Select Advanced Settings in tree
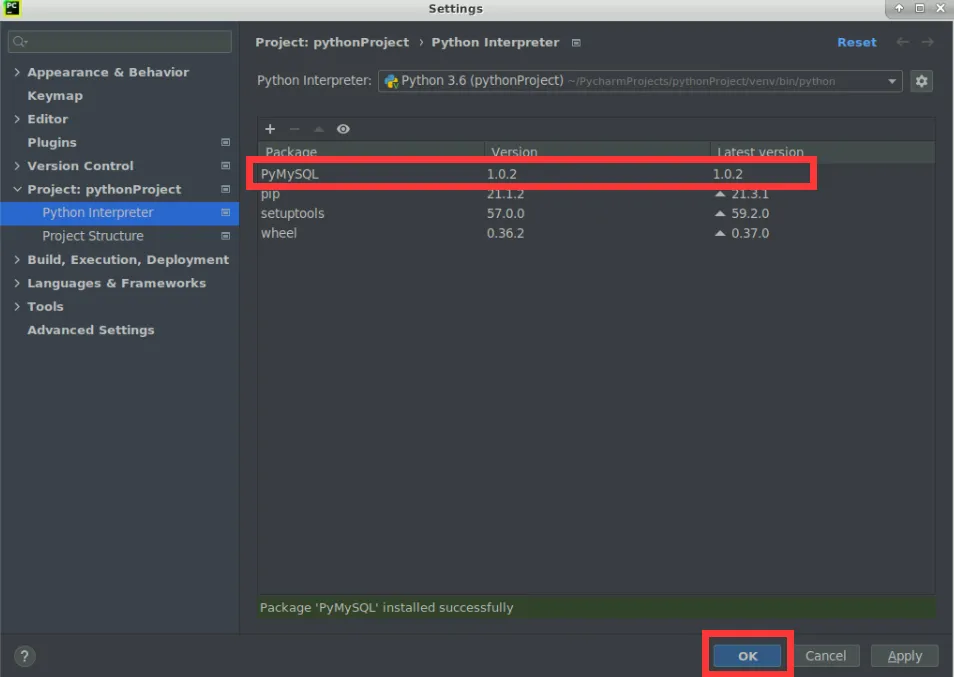Screen dimensions: 954x677 91,330
